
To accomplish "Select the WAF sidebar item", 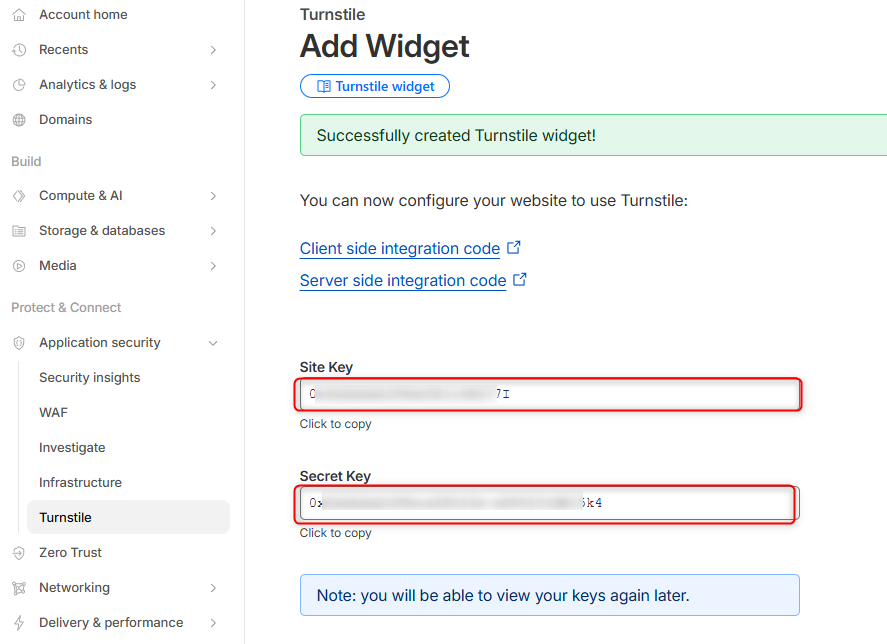I will click(53, 413).
